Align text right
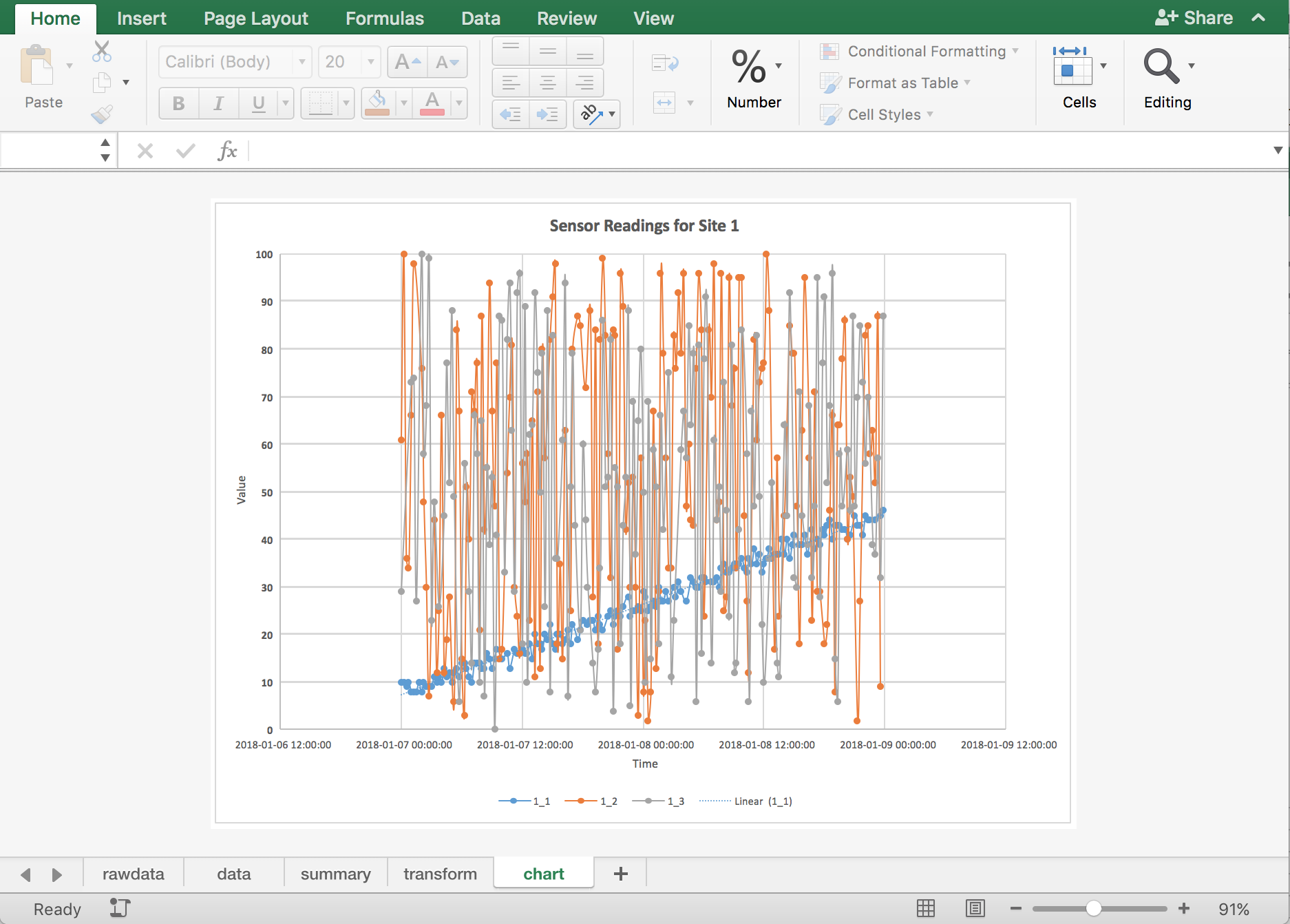This screenshot has width=1290, height=924. [585, 83]
